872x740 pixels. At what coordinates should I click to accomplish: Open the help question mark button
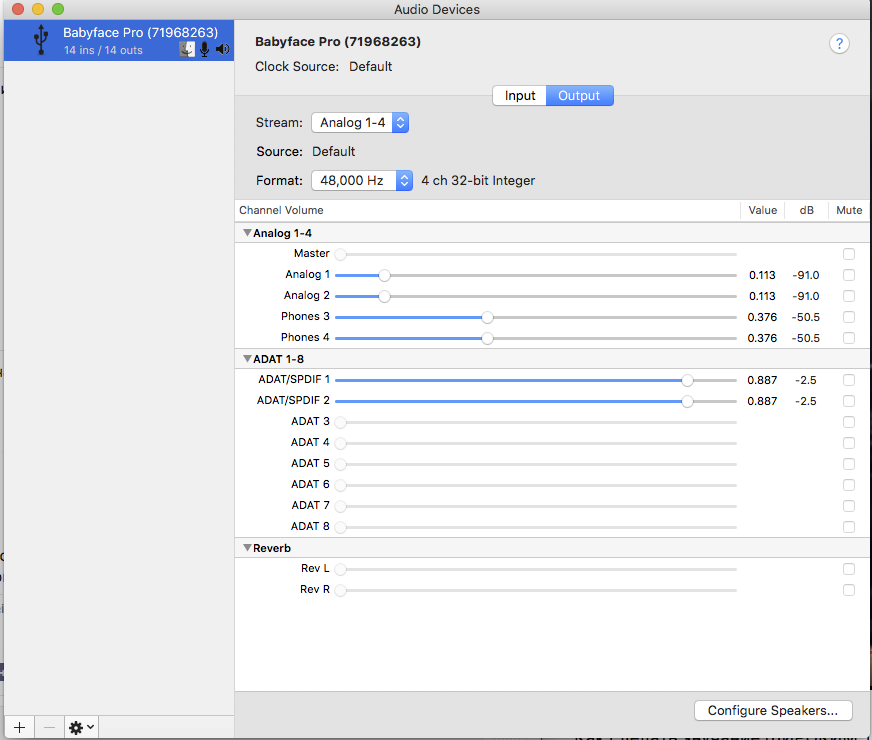coord(839,43)
